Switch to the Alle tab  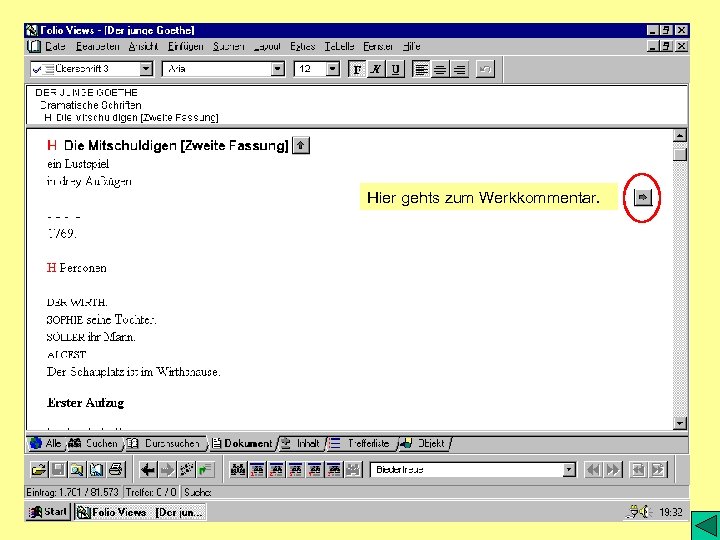coord(46,443)
